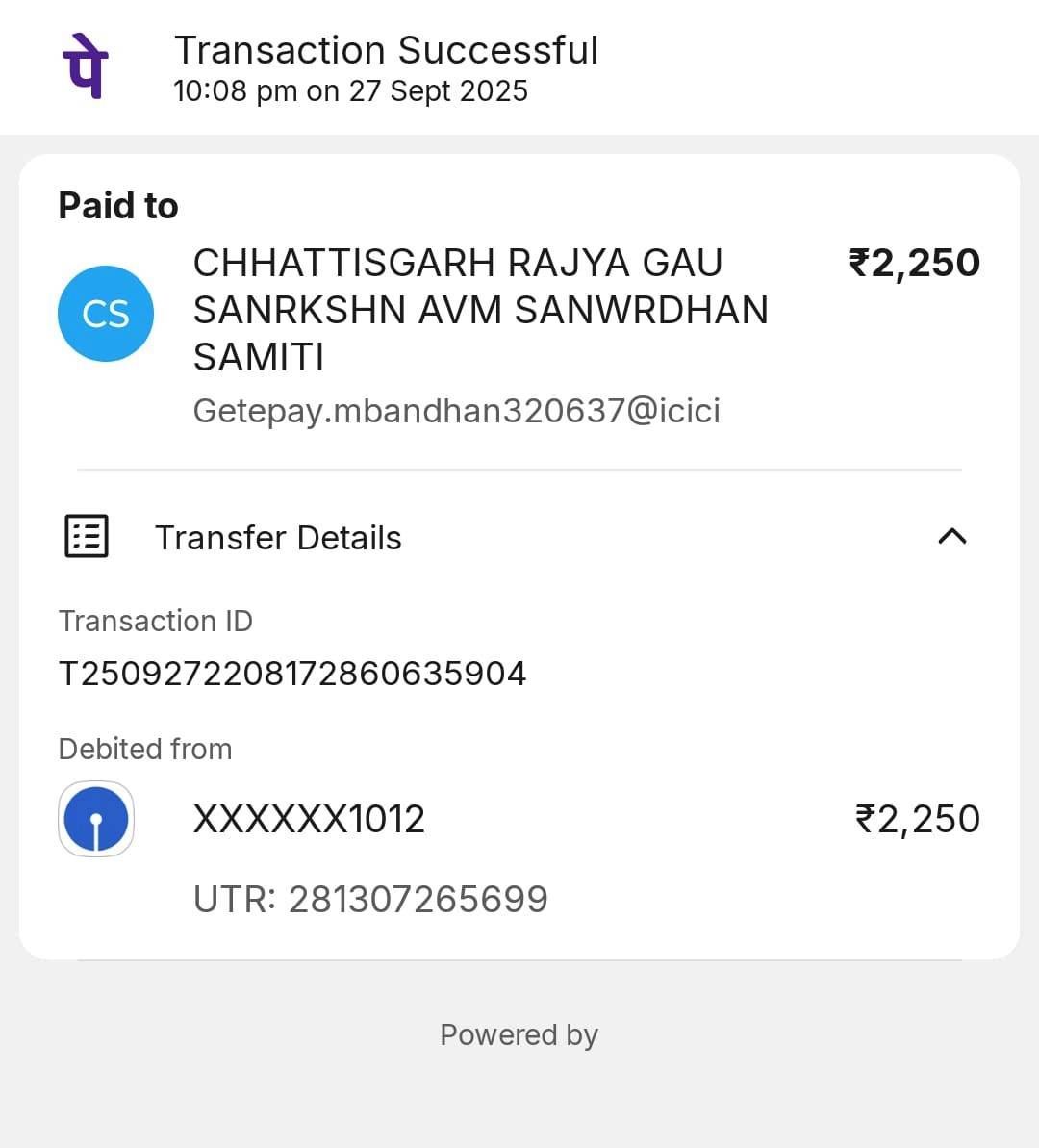The height and width of the screenshot is (1148, 1039).
Task: Click the Transfer Details heading
Action: coord(278,538)
